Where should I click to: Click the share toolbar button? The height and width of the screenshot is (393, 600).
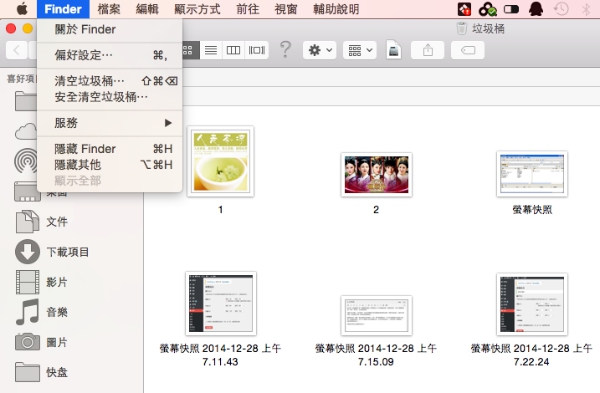click(427, 50)
